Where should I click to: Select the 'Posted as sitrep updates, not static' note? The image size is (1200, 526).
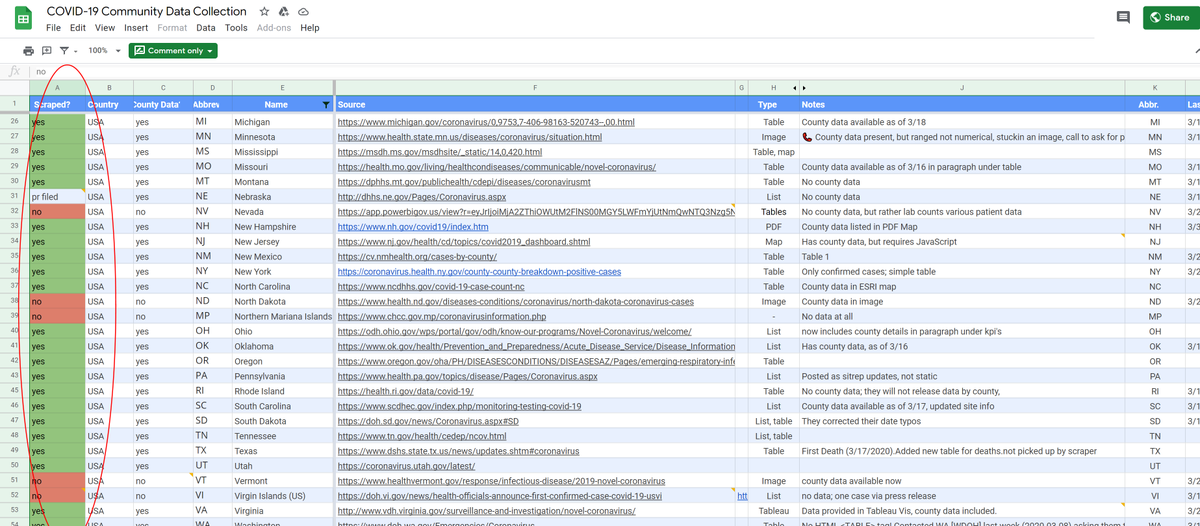click(961, 376)
